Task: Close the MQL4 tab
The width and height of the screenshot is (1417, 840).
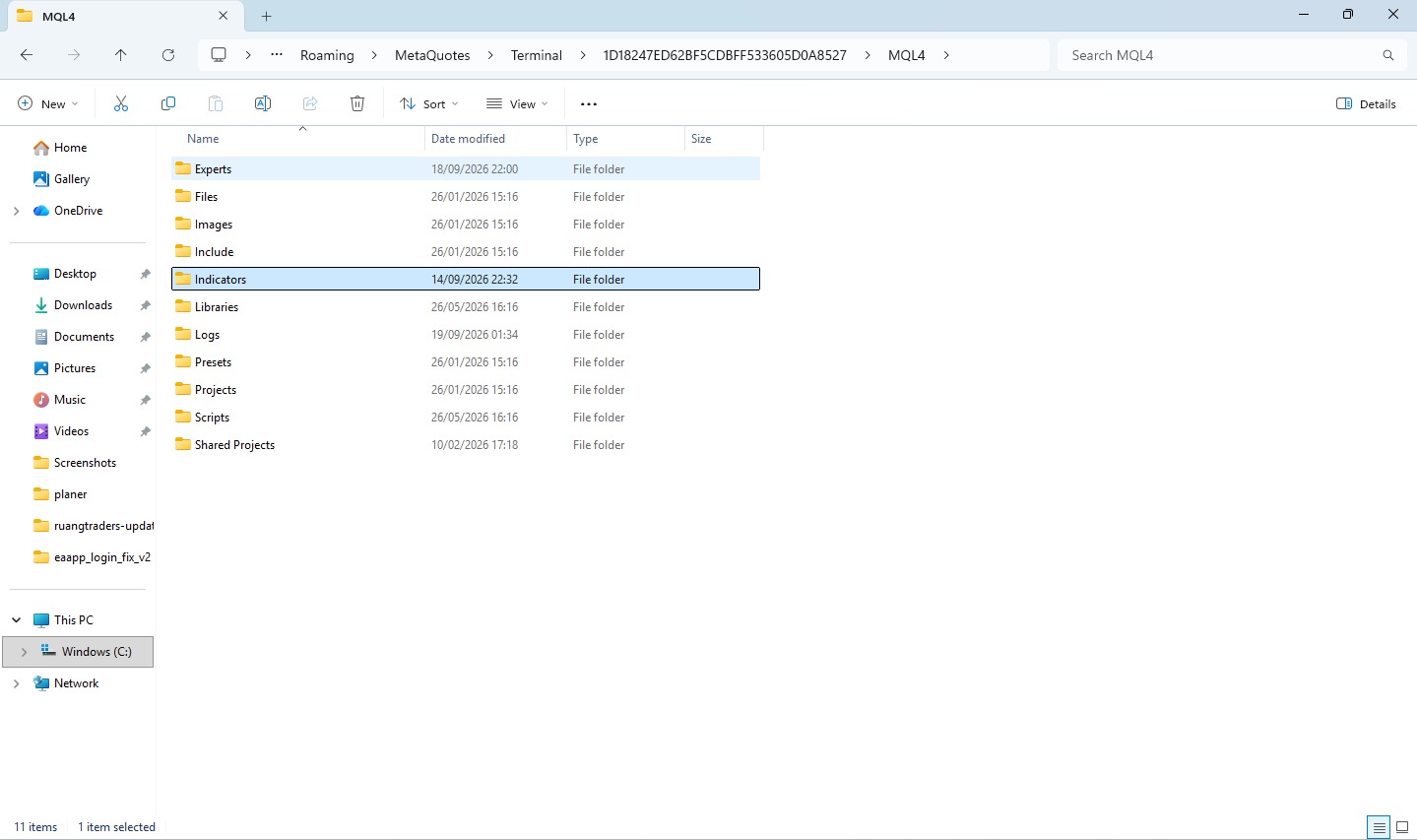Action: coord(224,16)
